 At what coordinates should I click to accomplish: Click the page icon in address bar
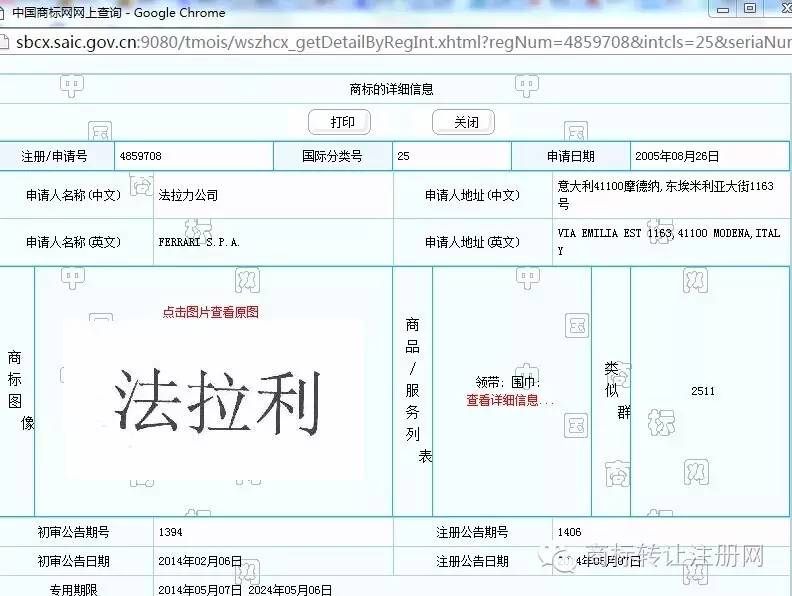click(x=4, y=42)
